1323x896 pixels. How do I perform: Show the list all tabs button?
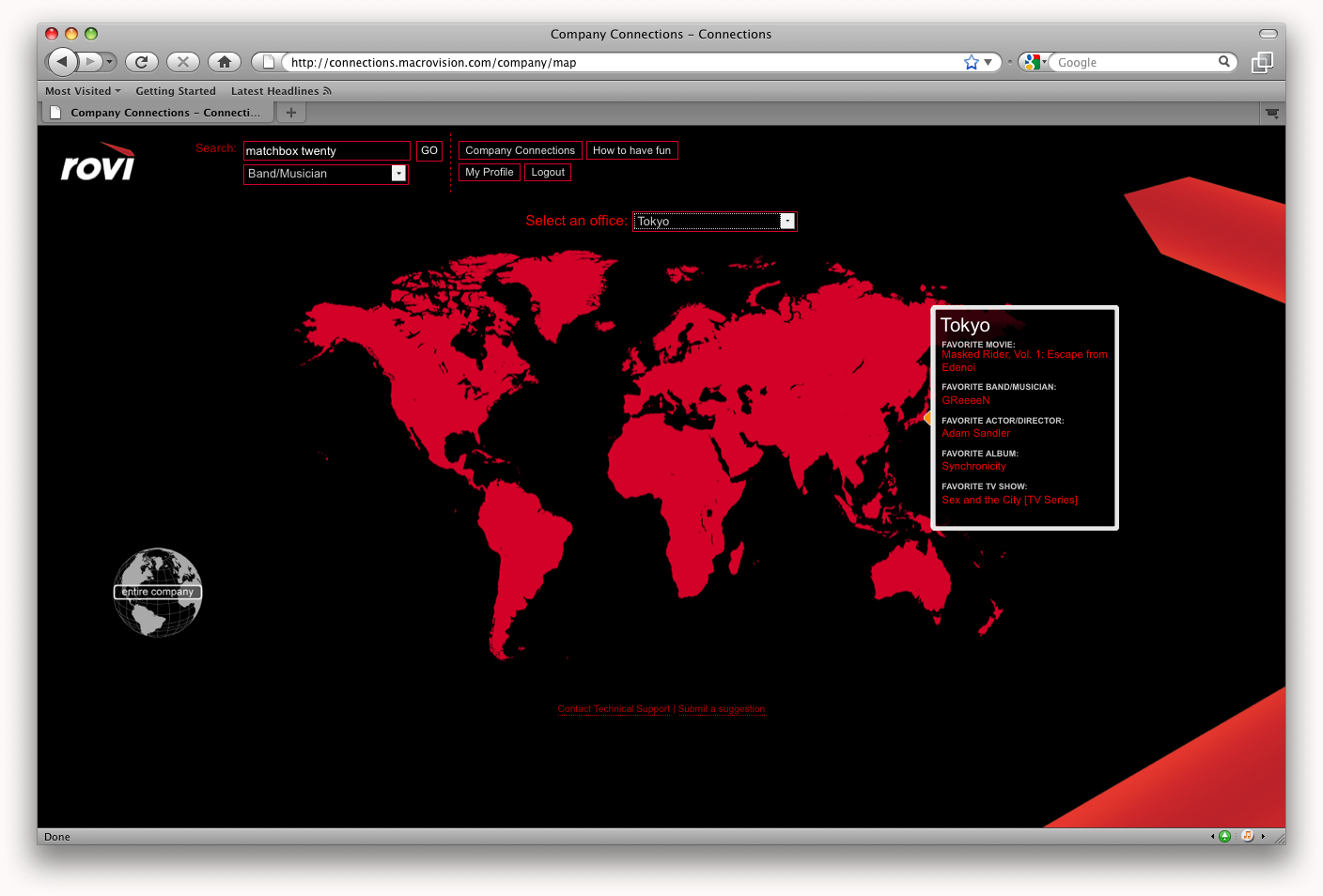coord(1272,113)
